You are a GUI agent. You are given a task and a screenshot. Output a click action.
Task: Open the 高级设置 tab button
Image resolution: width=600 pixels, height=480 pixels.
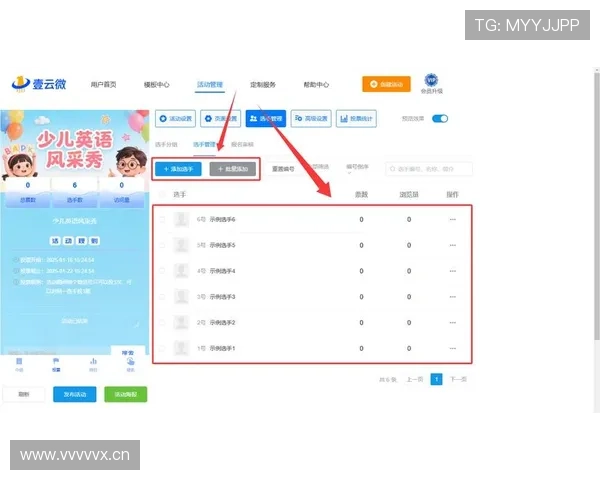pyautogui.click(x=311, y=119)
